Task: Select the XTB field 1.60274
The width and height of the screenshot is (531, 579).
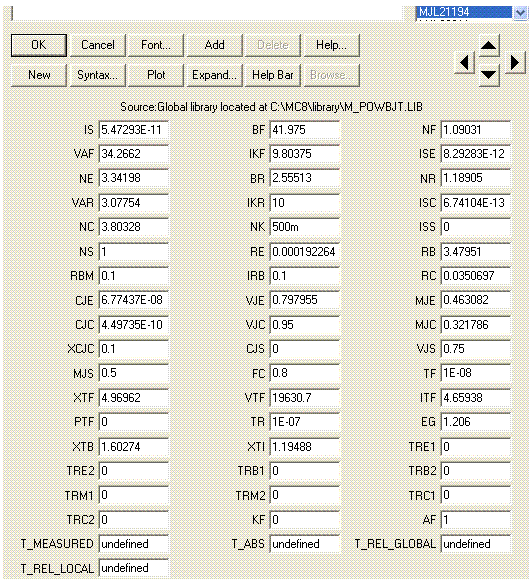Action: click(x=134, y=447)
